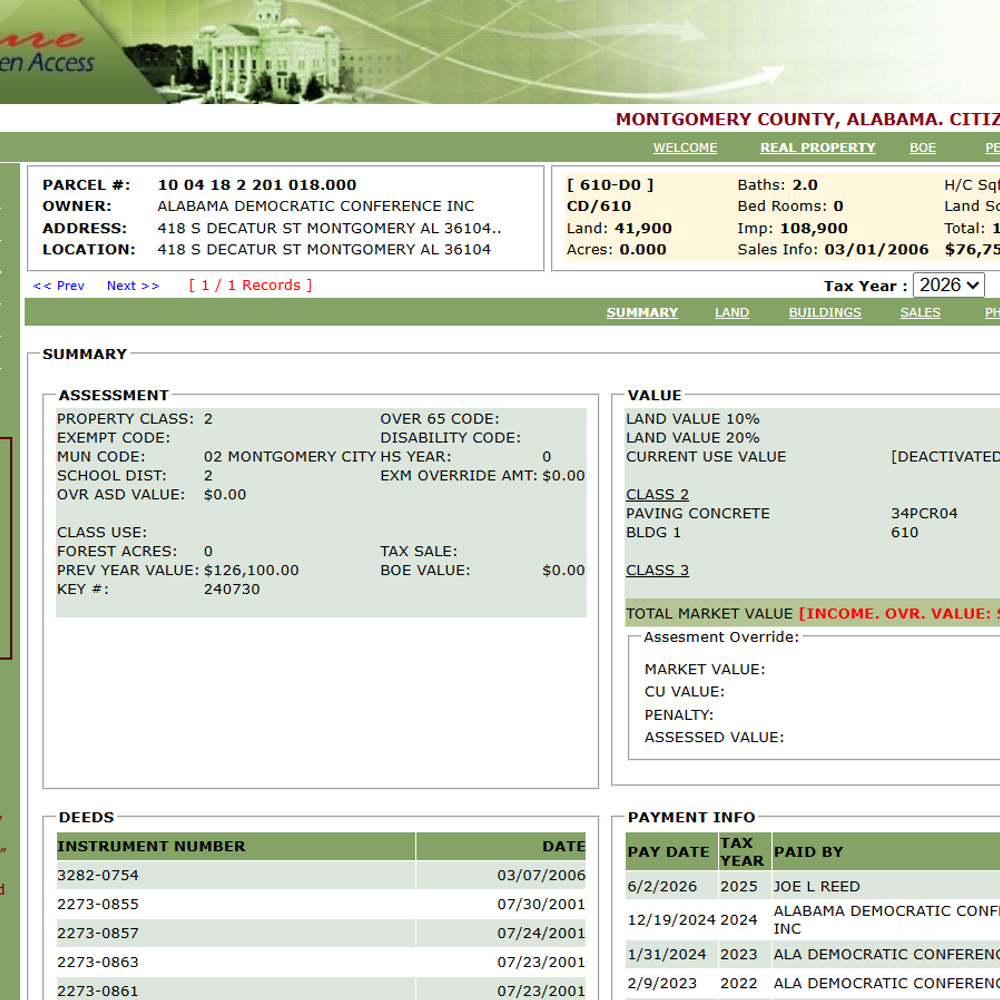Click the courthouse banner image

tap(268, 52)
